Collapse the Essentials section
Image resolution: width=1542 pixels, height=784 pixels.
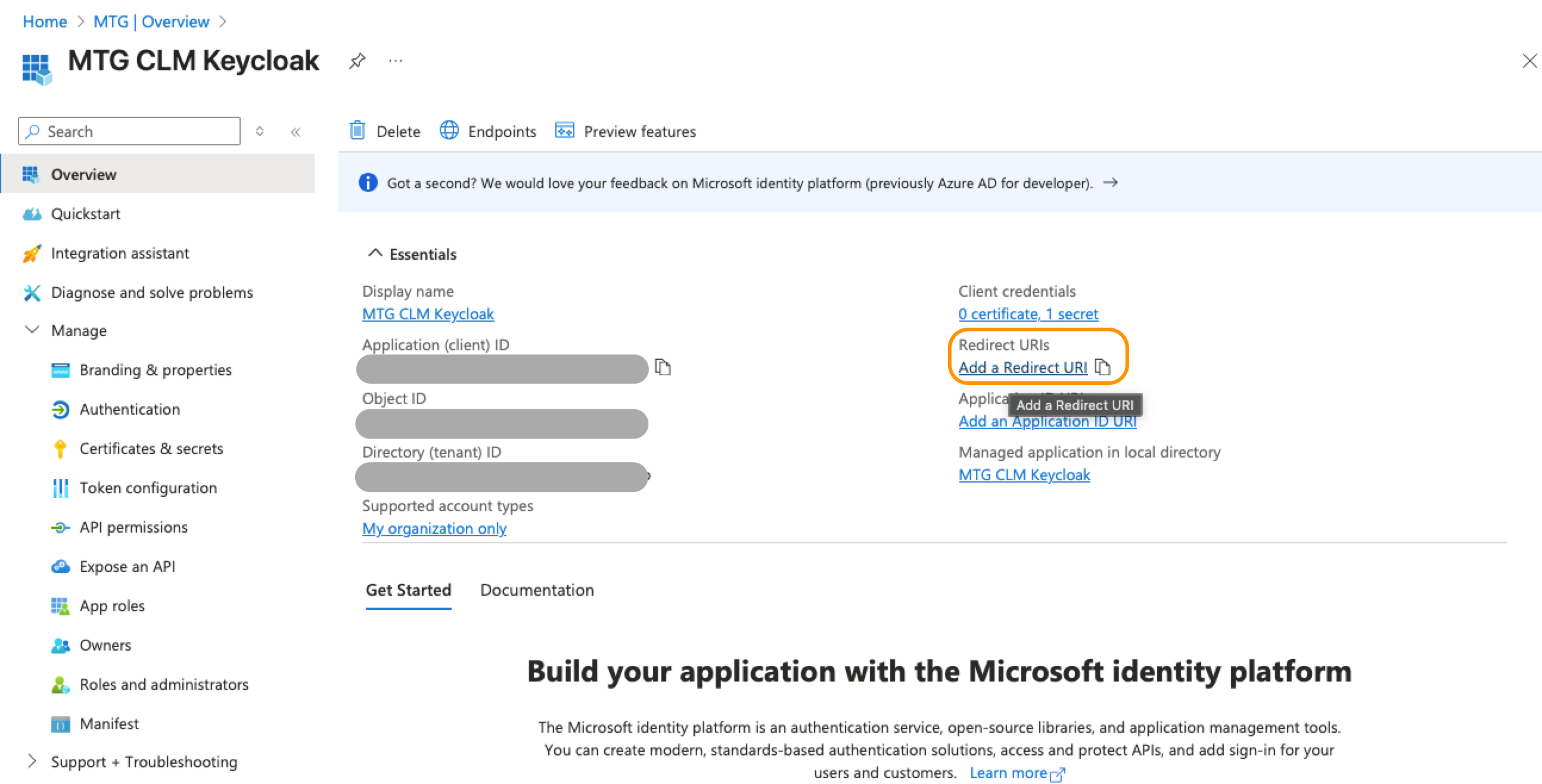(375, 253)
